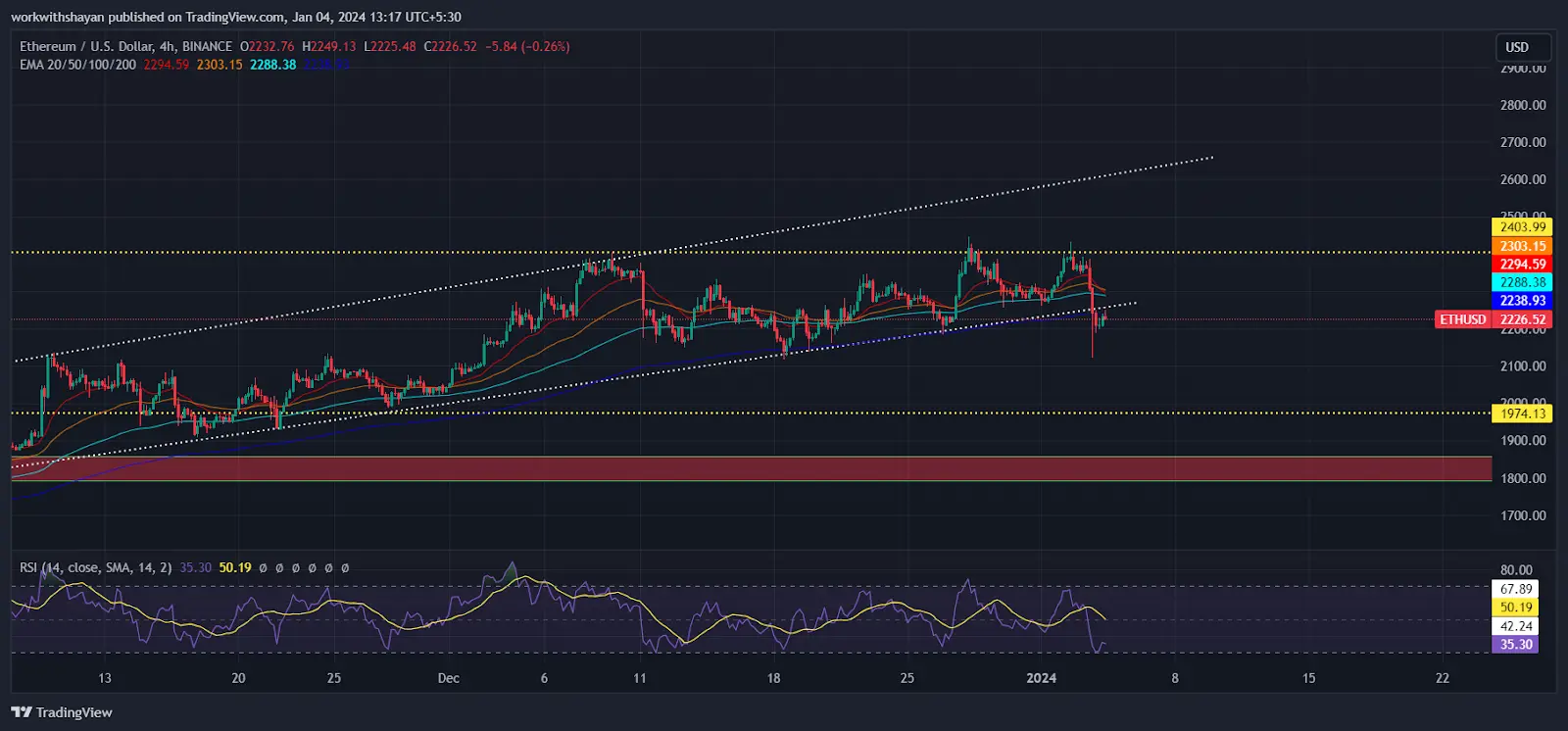This screenshot has height=731, width=1568.
Task: Click the red 2294.59 price scale tag
Action: (1522, 265)
